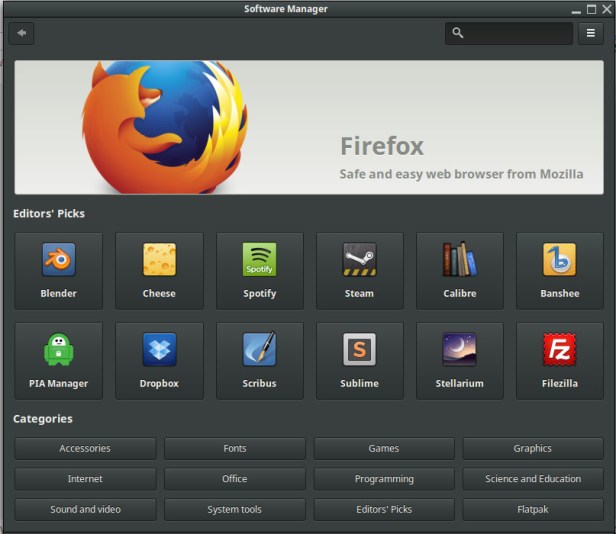This screenshot has height=534, width=616.
Task: Click the Filezilla app icon
Action: (x=559, y=350)
